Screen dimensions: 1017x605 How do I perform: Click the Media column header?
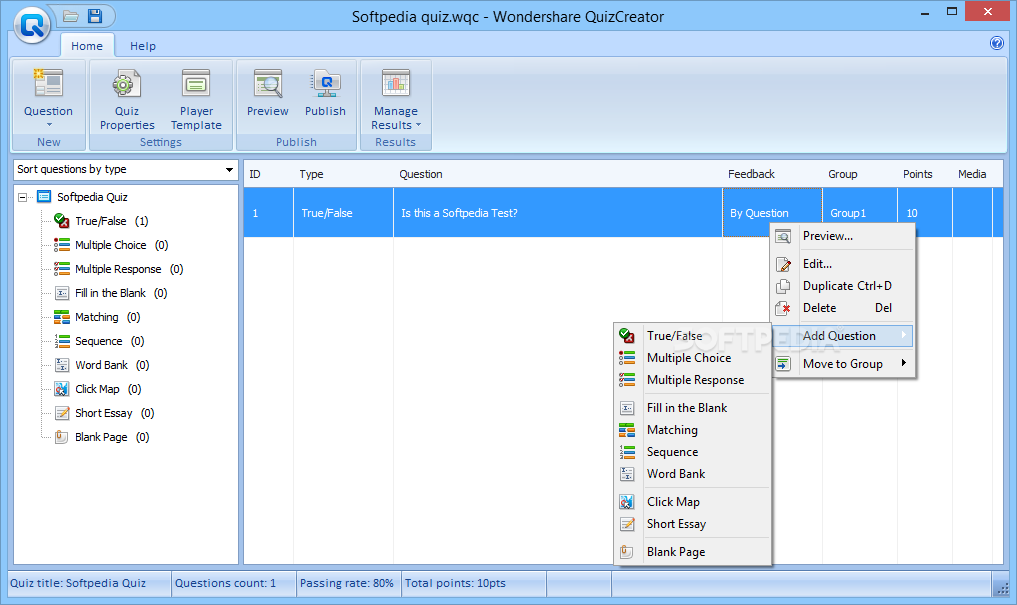point(973,174)
